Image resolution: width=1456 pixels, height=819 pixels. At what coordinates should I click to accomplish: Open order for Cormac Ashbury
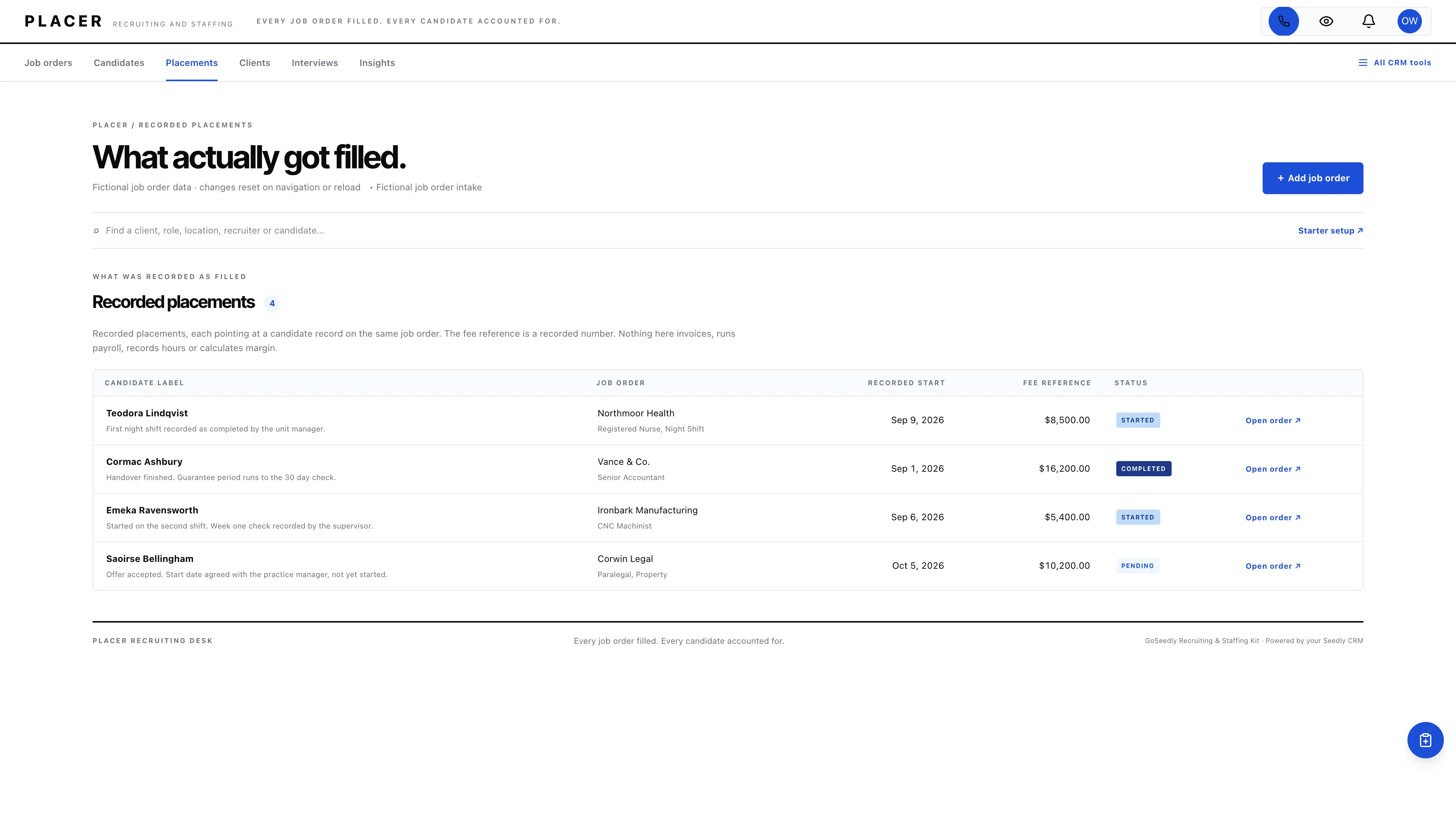(1273, 469)
